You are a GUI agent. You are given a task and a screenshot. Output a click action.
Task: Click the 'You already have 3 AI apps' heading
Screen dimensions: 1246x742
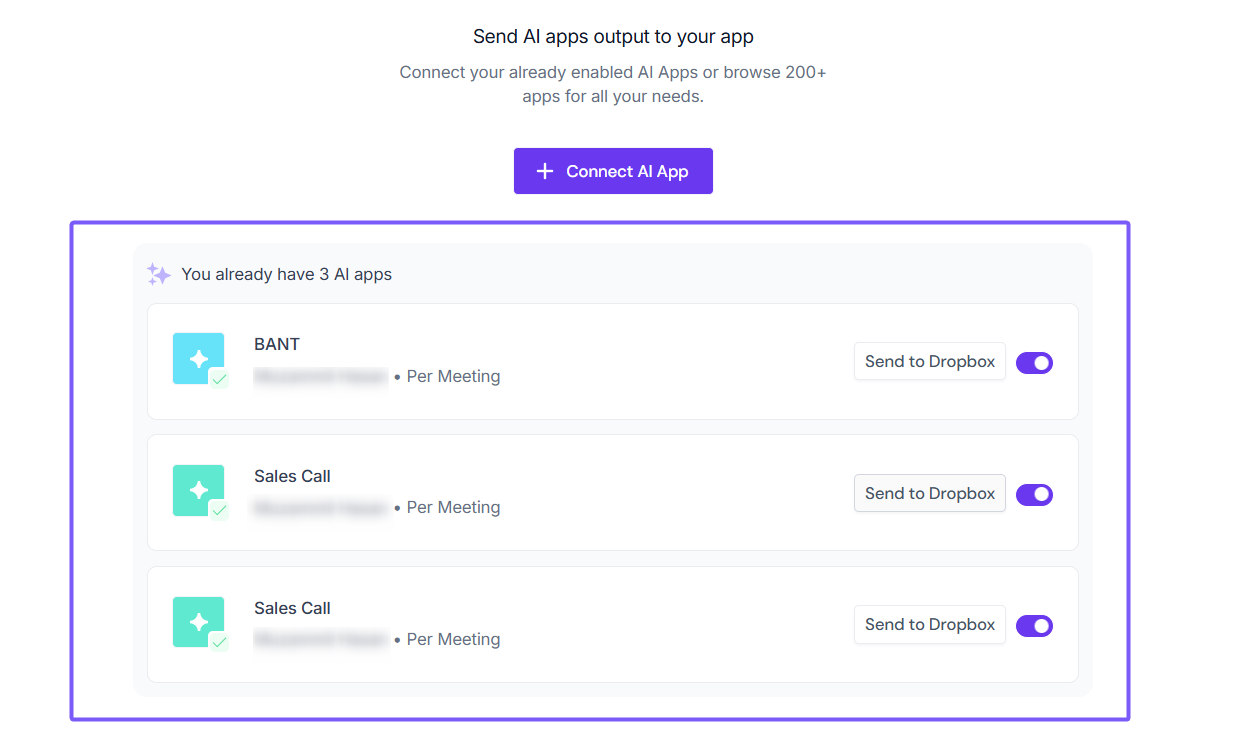tap(286, 274)
